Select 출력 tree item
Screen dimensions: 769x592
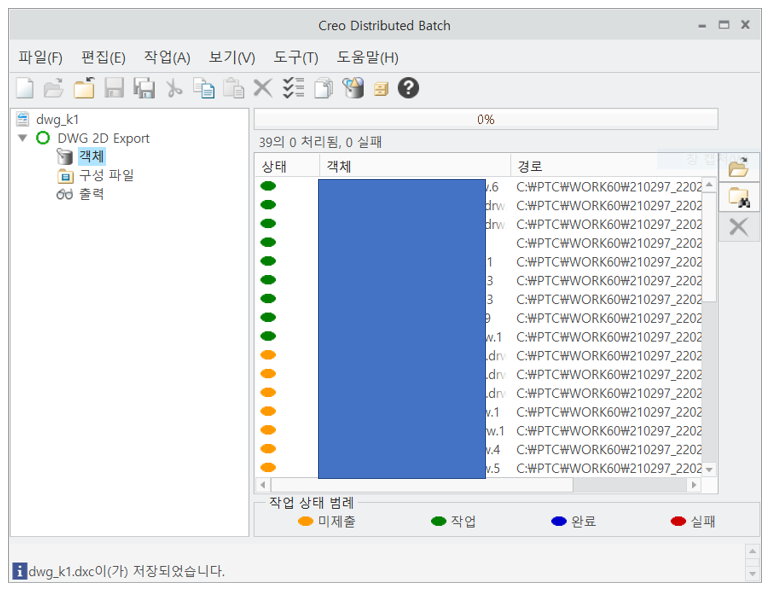pyautogui.click(x=92, y=194)
